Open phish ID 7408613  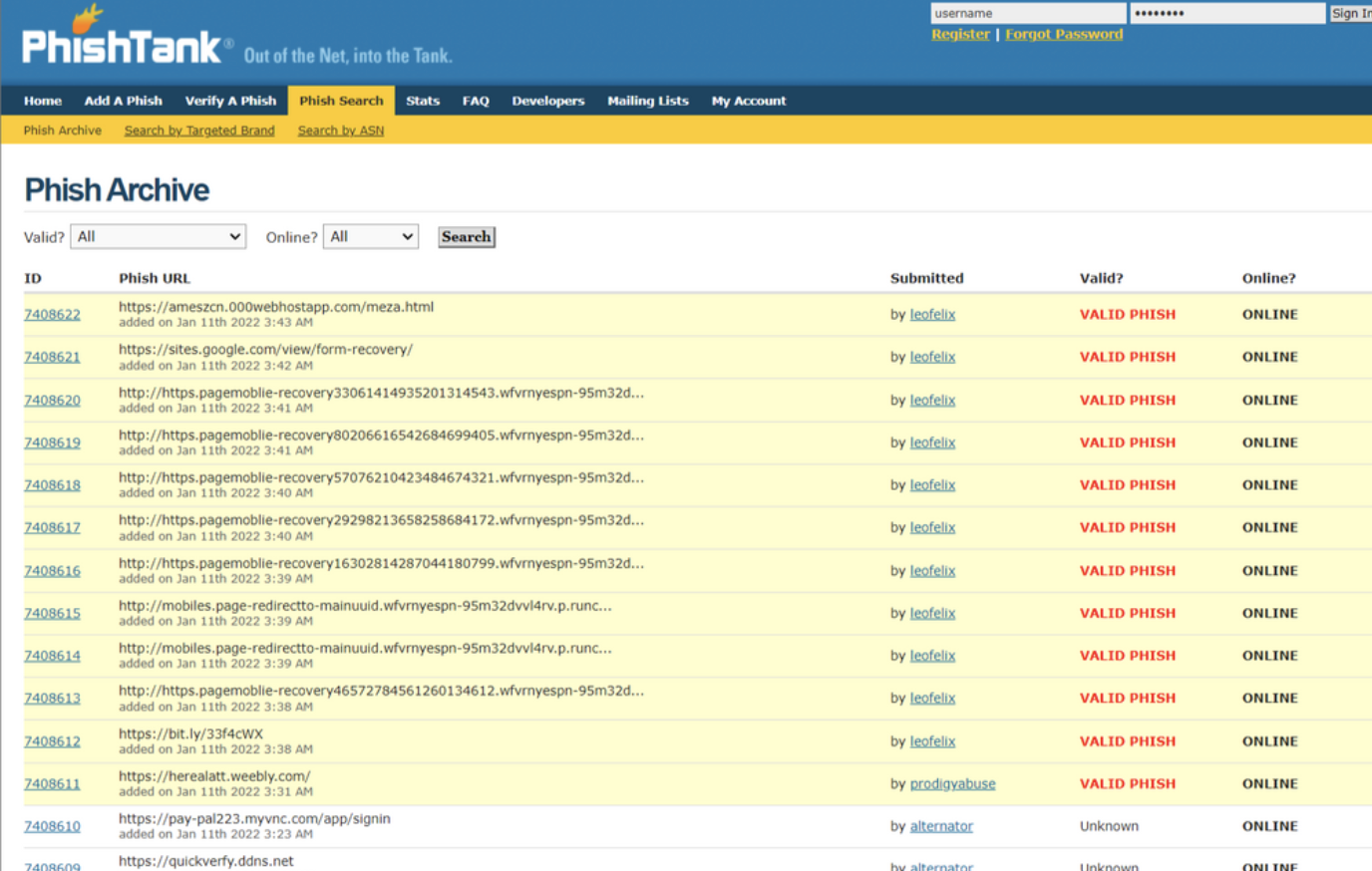(52, 698)
